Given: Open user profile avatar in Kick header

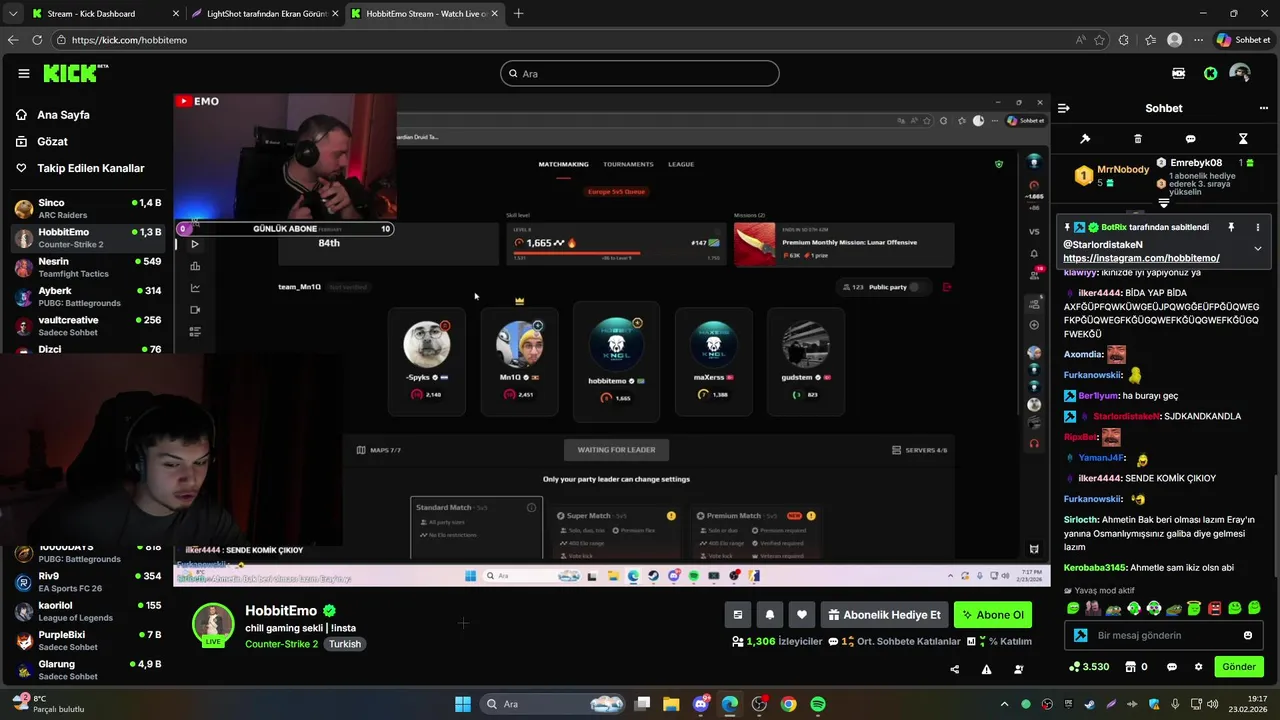Looking at the screenshot, I should pyautogui.click(x=1240, y=73).
